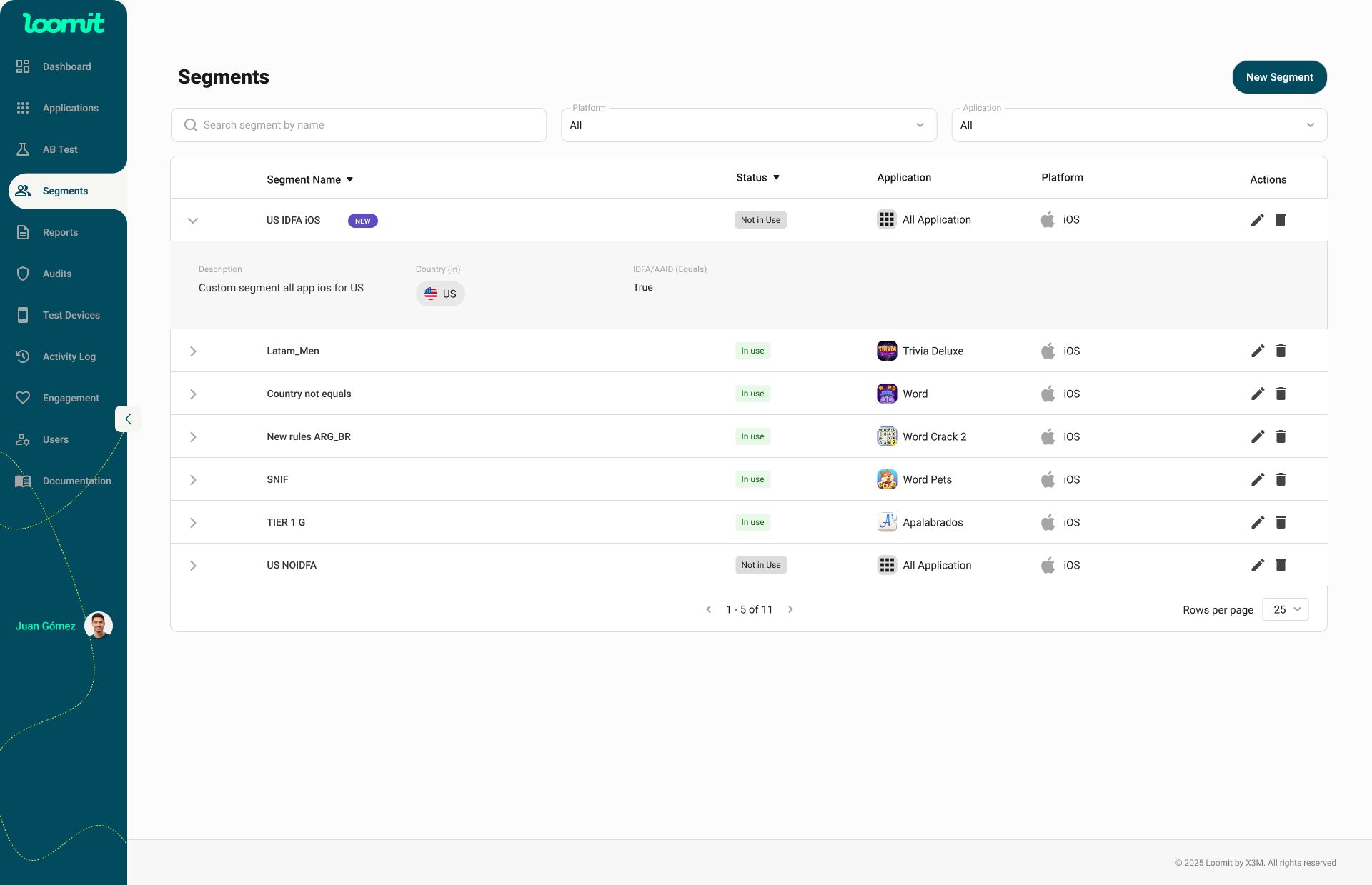Edit the Country not equals segment

pos(1257,394)
